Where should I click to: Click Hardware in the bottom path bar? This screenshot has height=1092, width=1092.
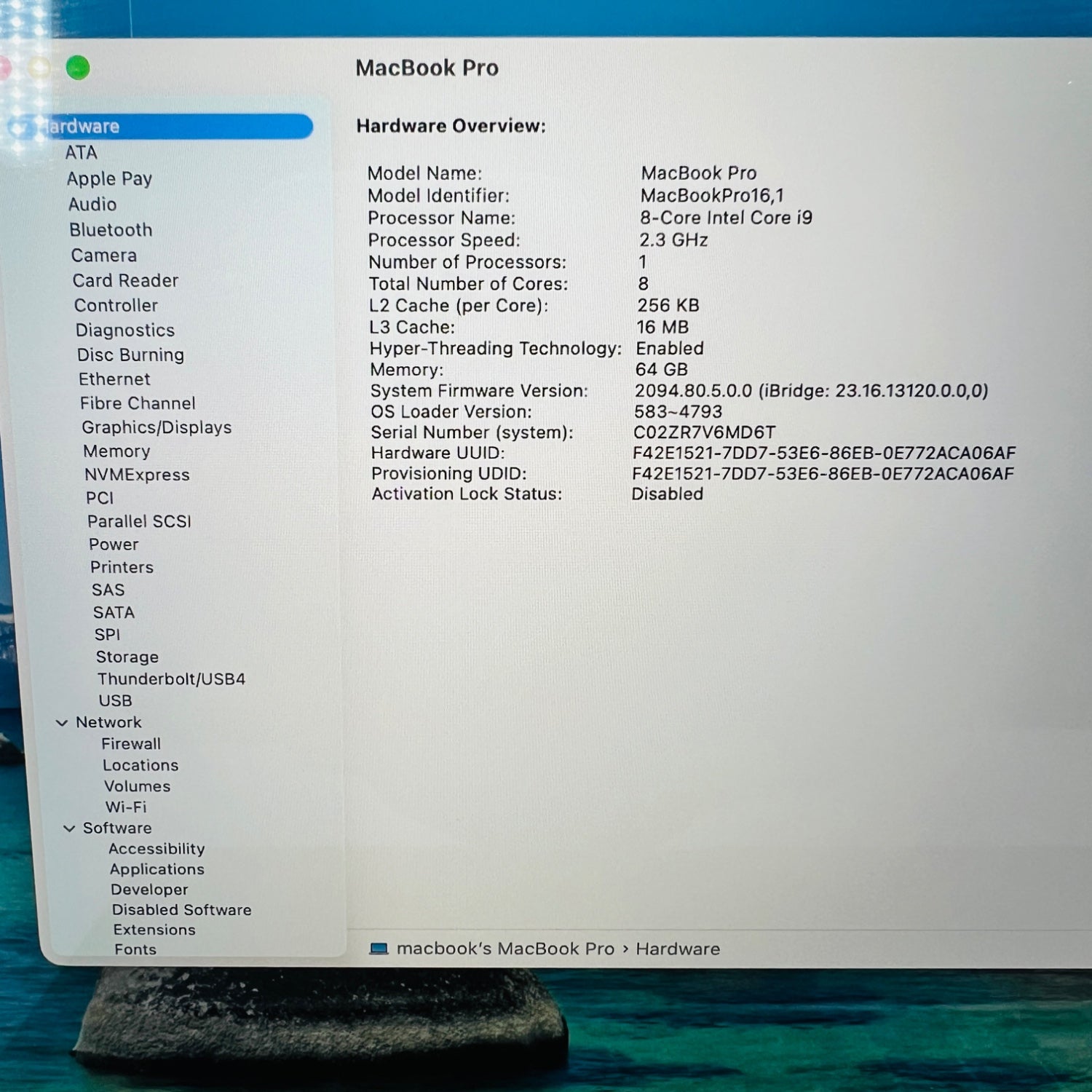tap(677, 949)
